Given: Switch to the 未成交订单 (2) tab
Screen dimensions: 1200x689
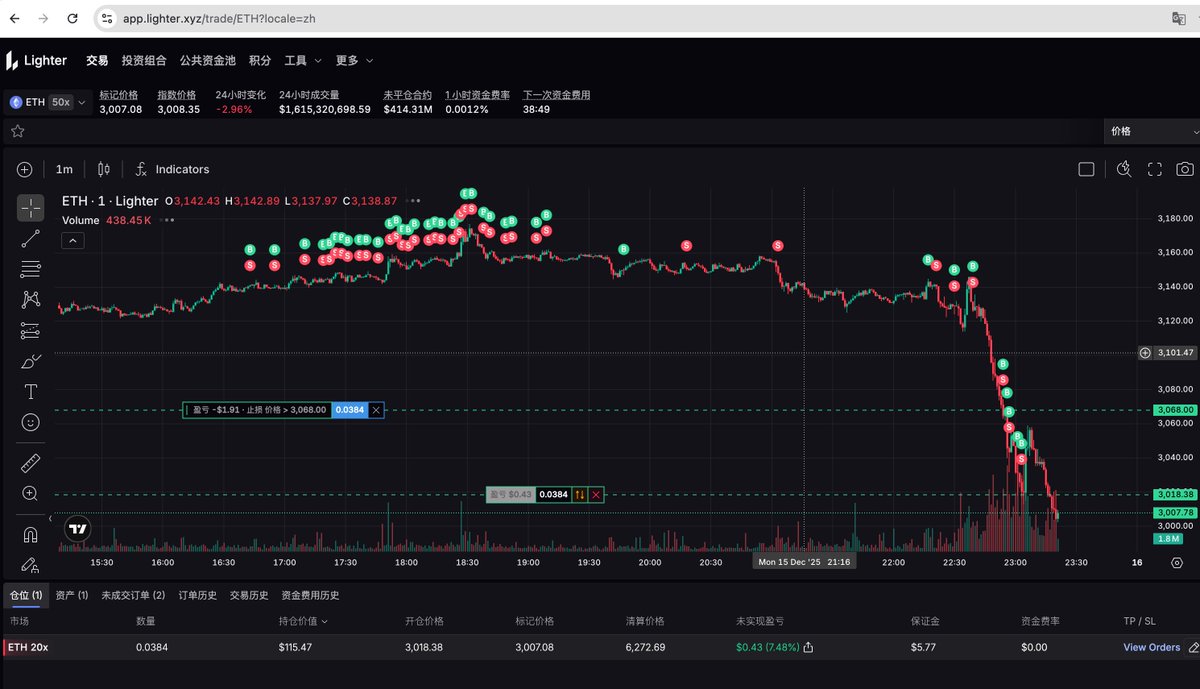Looking at the screenshot, I should (x=133, y=595).
